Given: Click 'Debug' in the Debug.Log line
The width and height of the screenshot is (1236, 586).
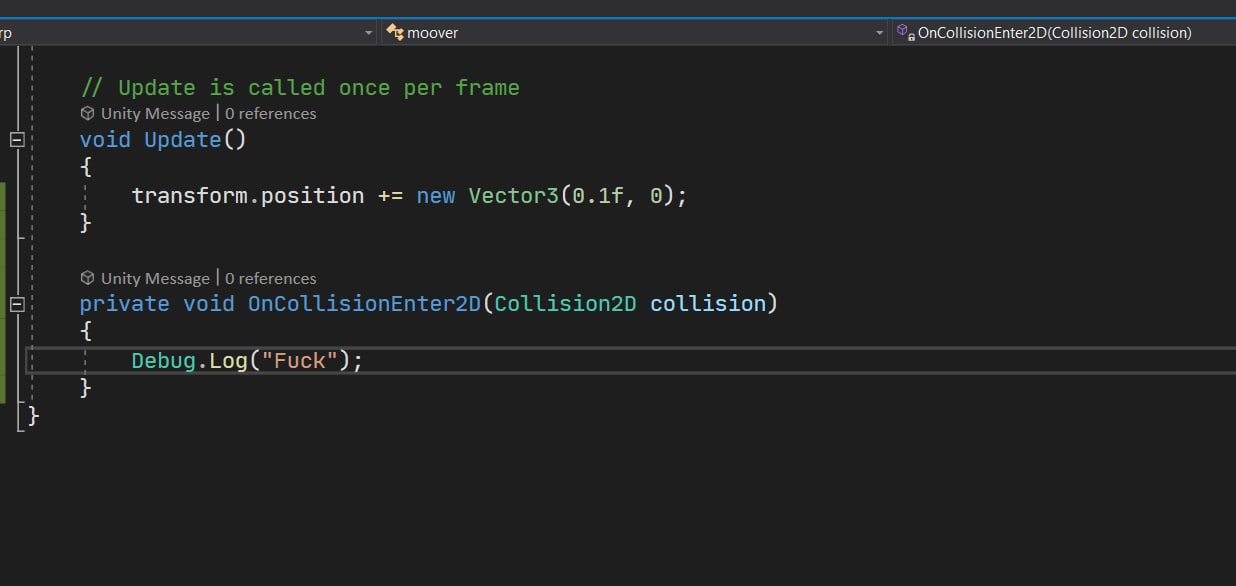Looking at the screenshot, I should tap(163, 361).
